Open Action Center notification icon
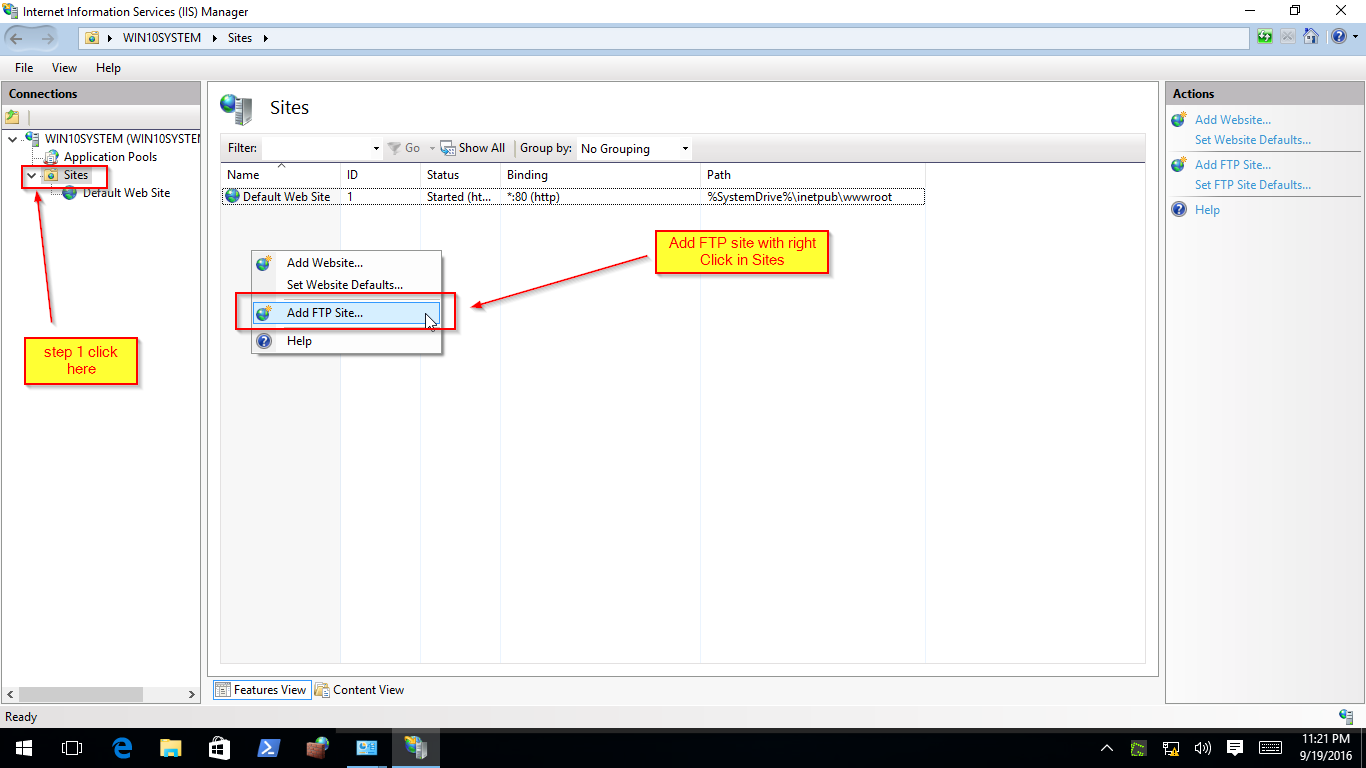 coord(1235,747)
